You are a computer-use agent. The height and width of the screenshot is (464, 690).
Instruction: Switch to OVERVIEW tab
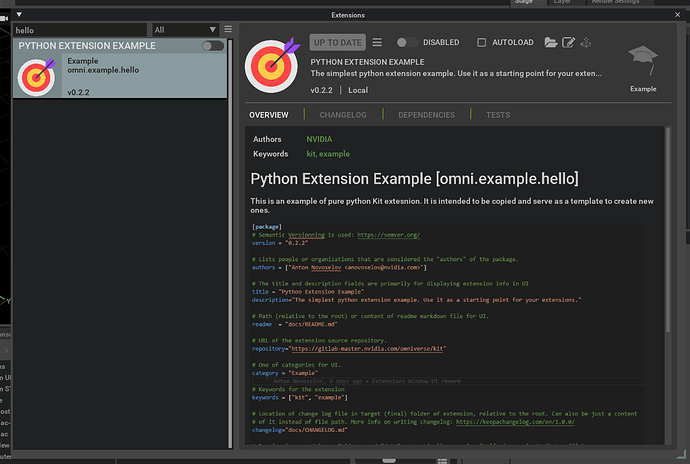[268, 115]
